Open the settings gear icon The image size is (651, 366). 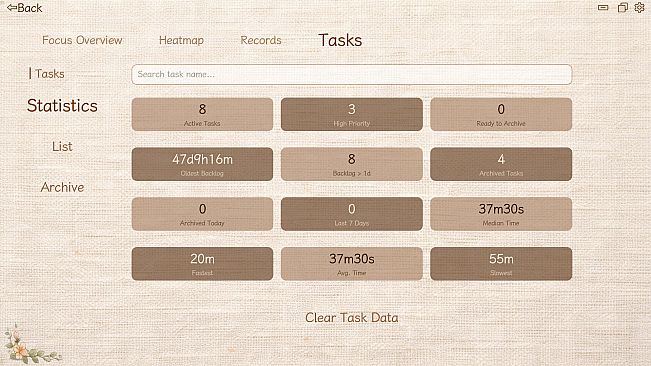click(x=639, y=7)
